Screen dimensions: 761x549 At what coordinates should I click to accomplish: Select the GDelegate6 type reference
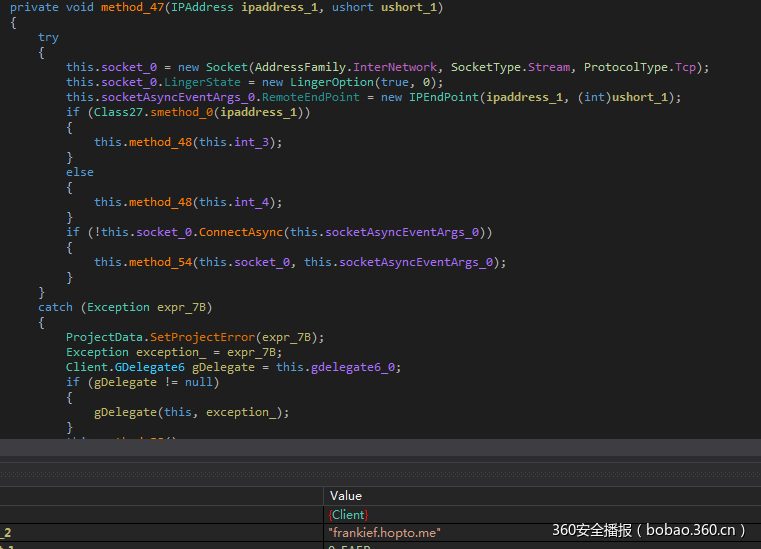coord(149,367)
